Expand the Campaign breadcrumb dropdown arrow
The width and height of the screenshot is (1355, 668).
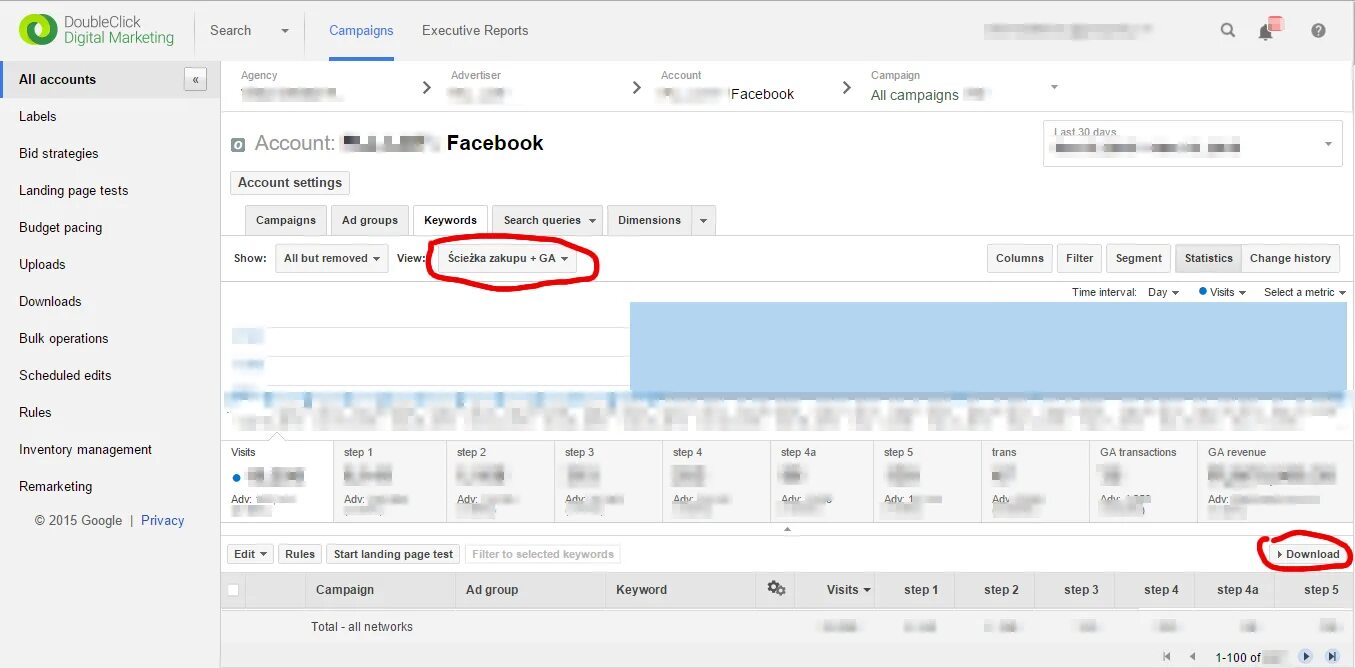tap(1054, 87)
